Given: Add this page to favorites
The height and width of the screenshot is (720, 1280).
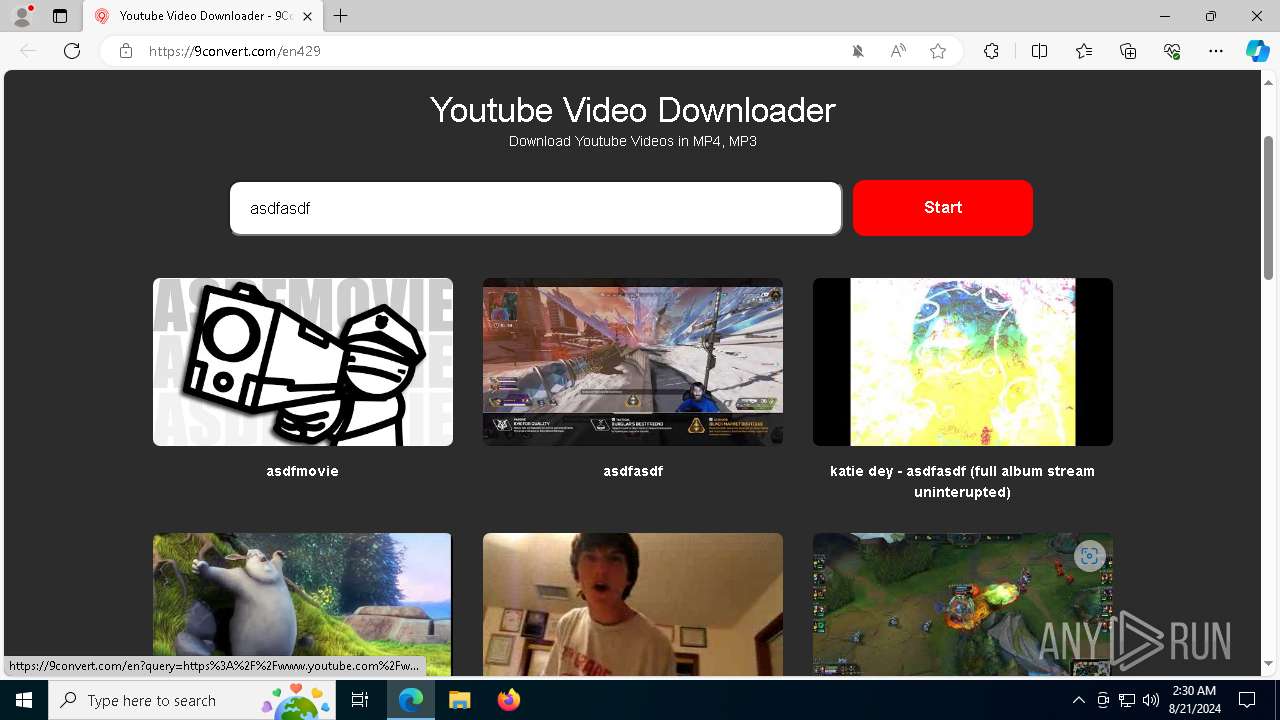Looking at the screenshot, I should pyautogui.click(x=938, y=51).
